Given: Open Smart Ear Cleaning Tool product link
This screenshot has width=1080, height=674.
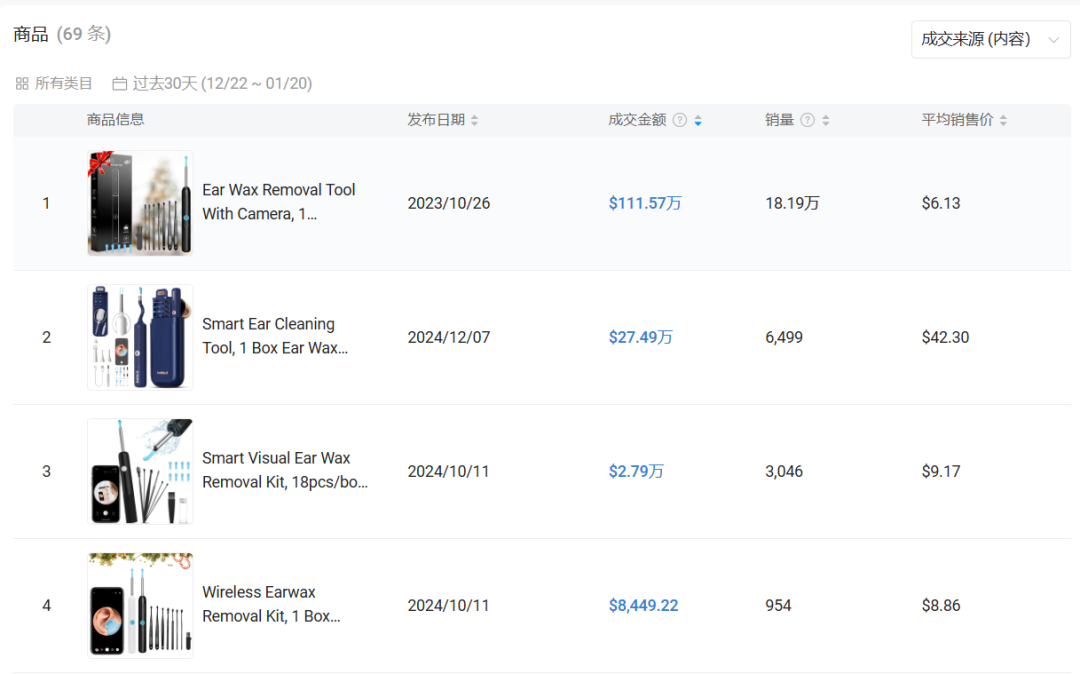Looking at the screenshot, I should 275,336.
